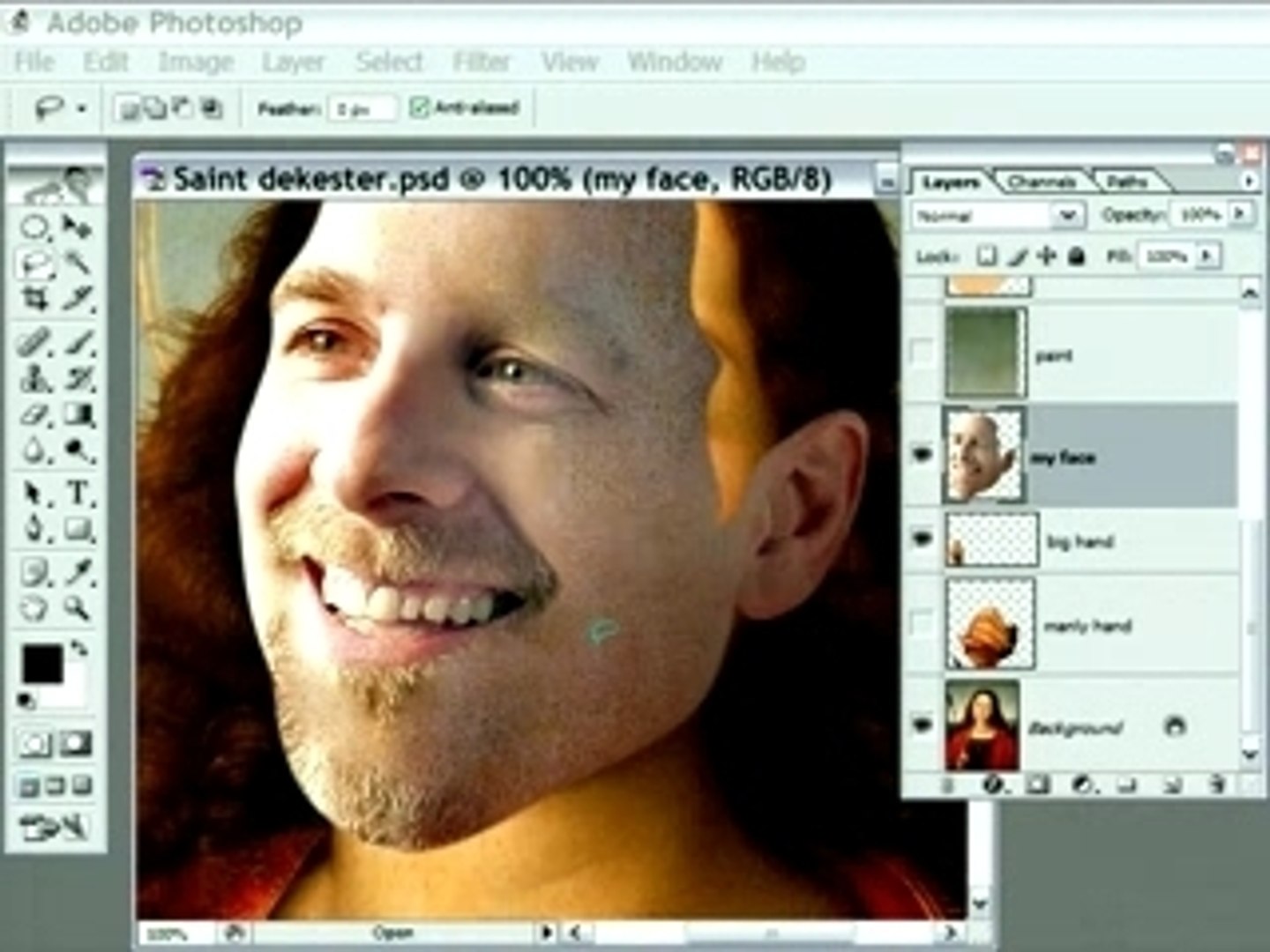Viewport: 1270px width, 952px height.
Task: Show the paint layer
Action: click(922, 353)
